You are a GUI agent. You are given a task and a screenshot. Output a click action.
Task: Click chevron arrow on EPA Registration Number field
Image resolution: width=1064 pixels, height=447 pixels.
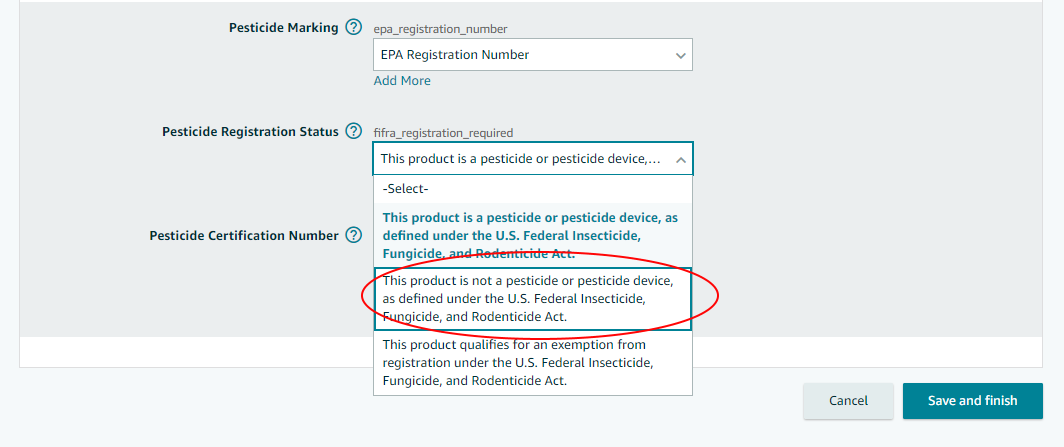pyautogui.click(x=680, y=55)
